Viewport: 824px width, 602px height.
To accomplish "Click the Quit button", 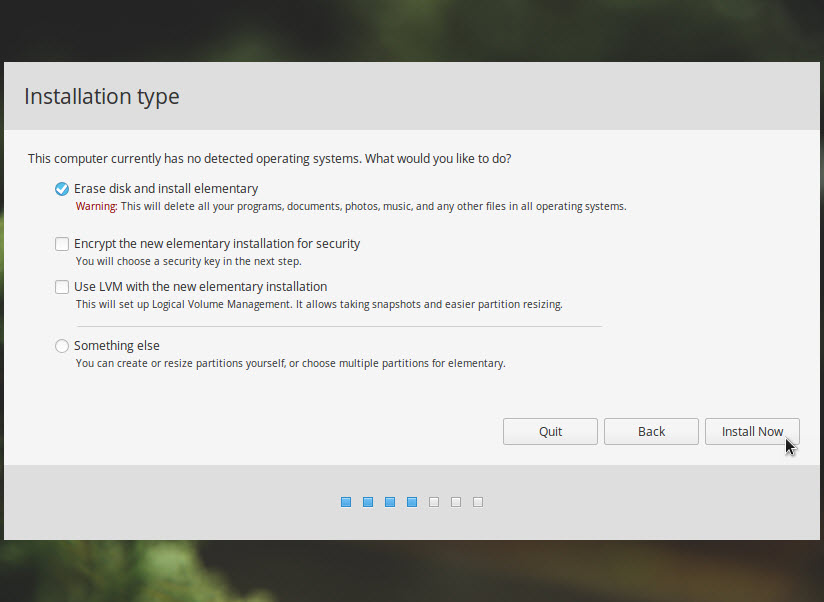I will 550,431.
